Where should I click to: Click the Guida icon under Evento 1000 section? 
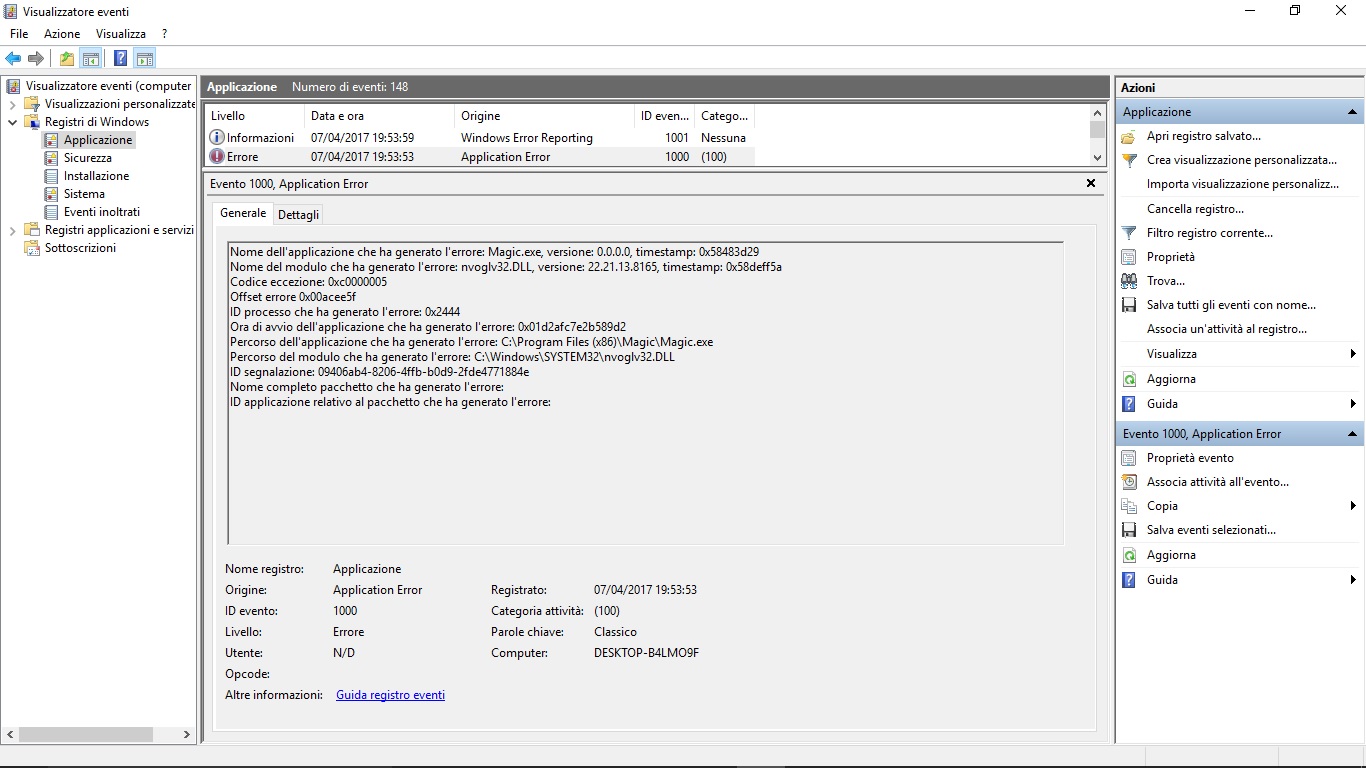tap(1129, 580)
